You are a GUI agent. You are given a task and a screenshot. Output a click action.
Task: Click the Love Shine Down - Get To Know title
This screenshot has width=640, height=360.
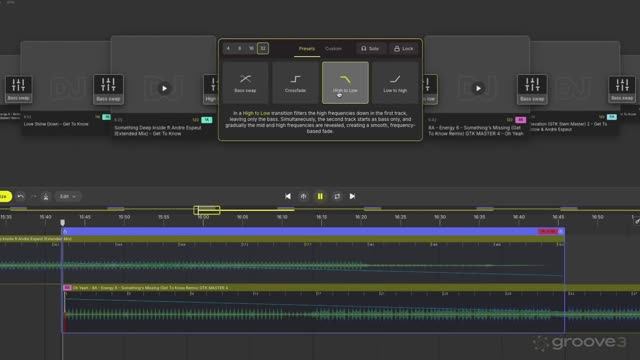coord(56,124)
